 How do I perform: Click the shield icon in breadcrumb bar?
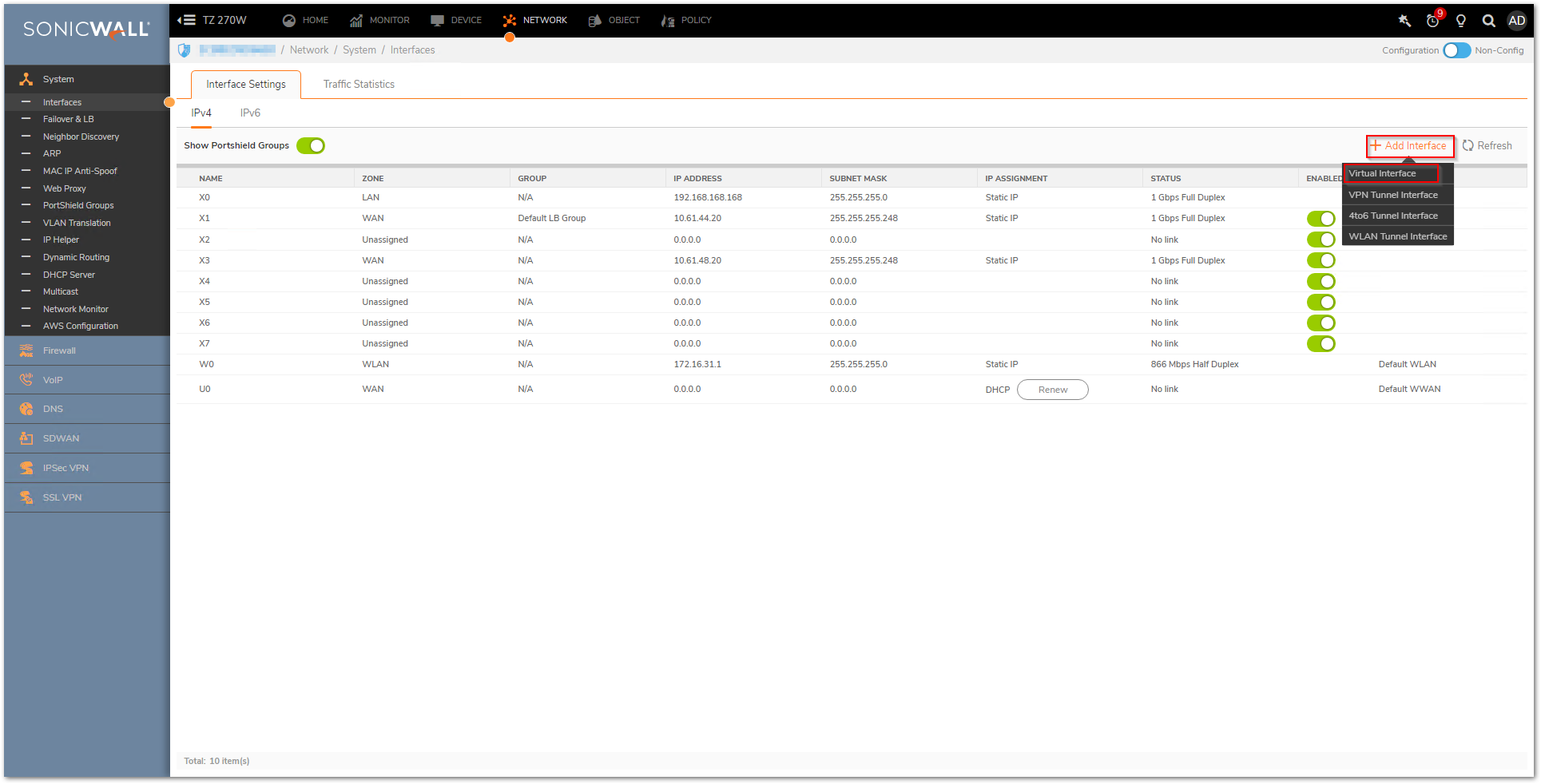click(185, 50)
